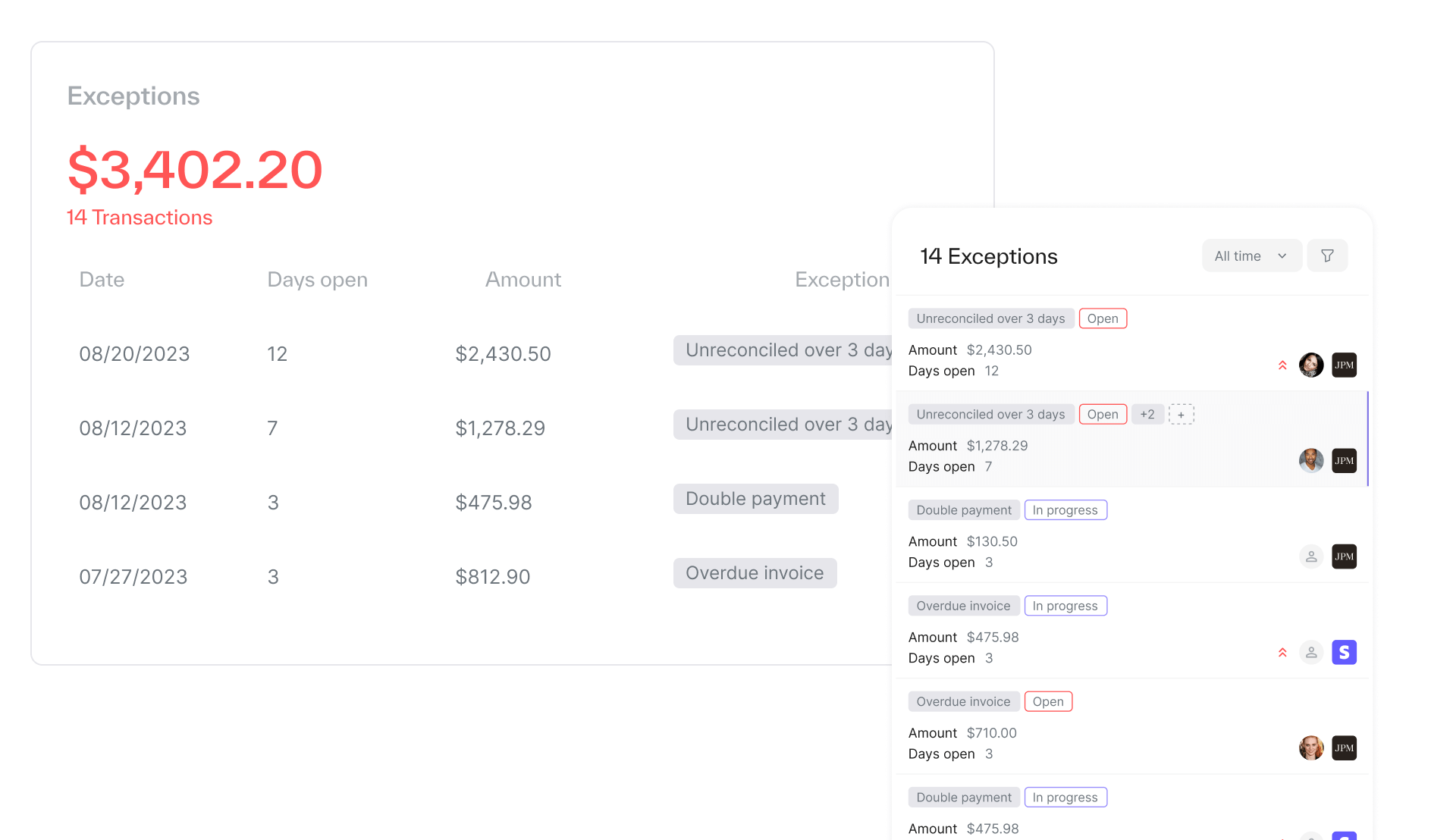Image resolution: width=1453 pixels, height=840 pixels.
Task: Click the JPM icon on $2,430.50 exception
Action: click(x=1344, y=365)
